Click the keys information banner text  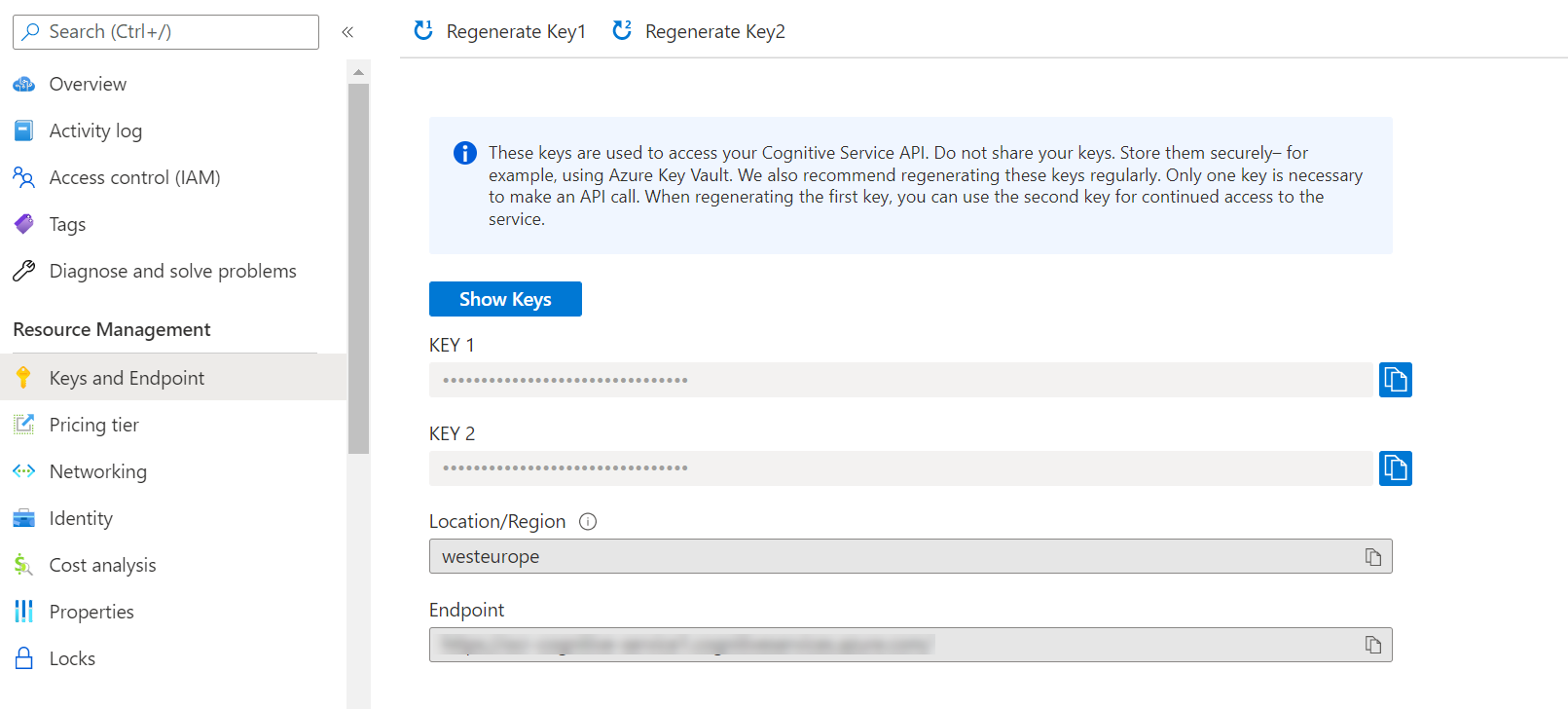click(x=926, y=186)
